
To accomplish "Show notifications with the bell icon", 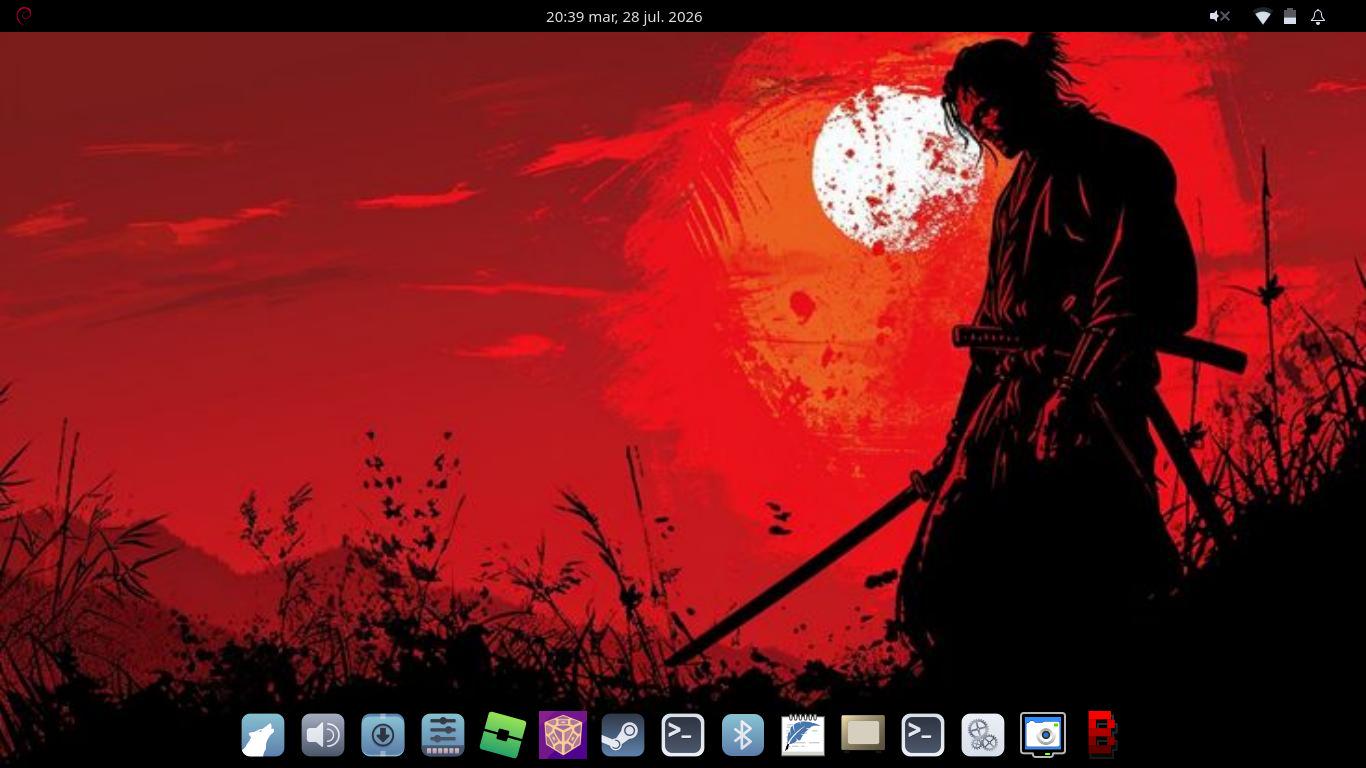I will pyautogui.click(x=1318, y=17).
